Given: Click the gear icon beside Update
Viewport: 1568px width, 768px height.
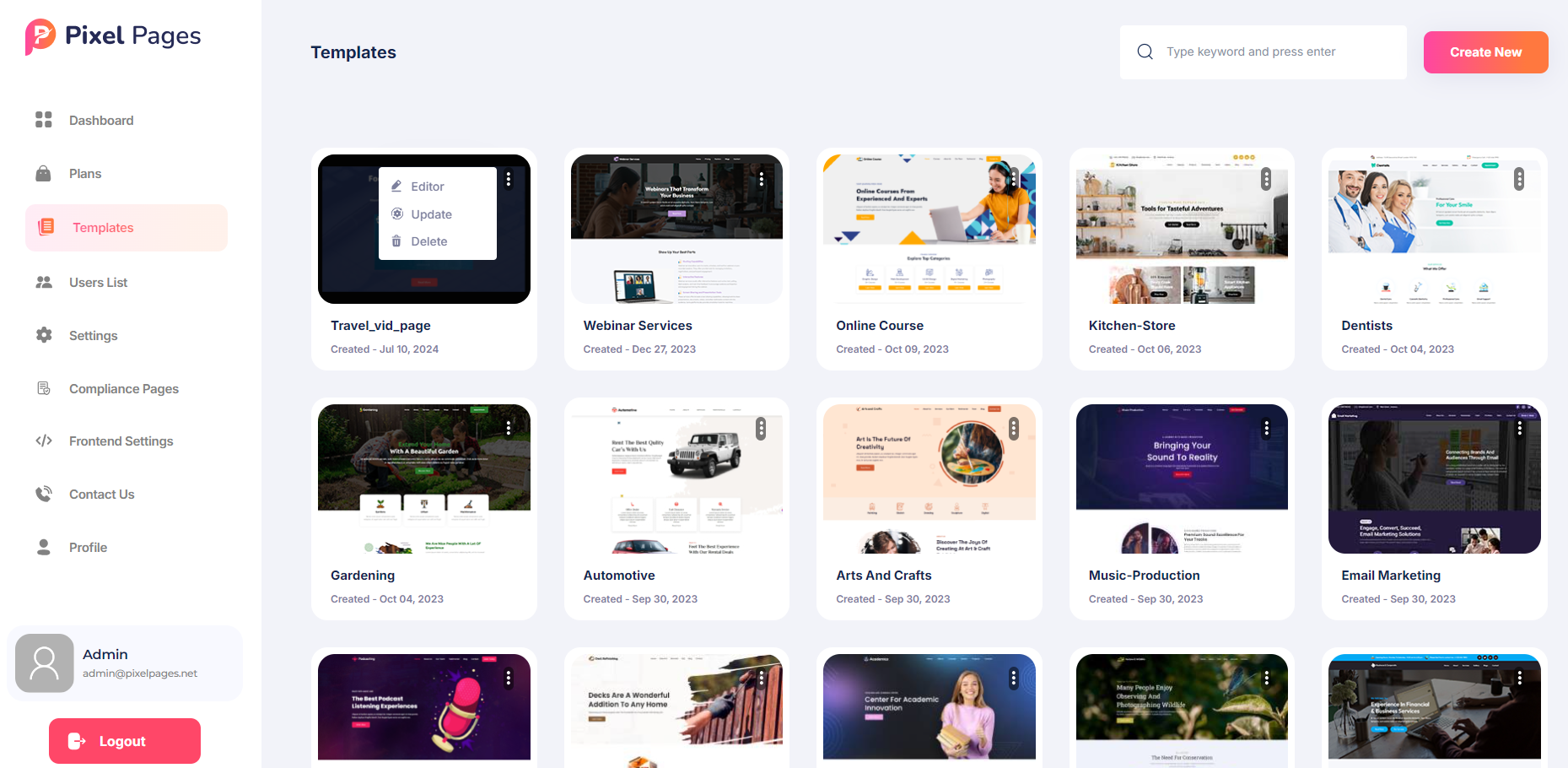Looking at the screenshot, I should pos(396,214).
